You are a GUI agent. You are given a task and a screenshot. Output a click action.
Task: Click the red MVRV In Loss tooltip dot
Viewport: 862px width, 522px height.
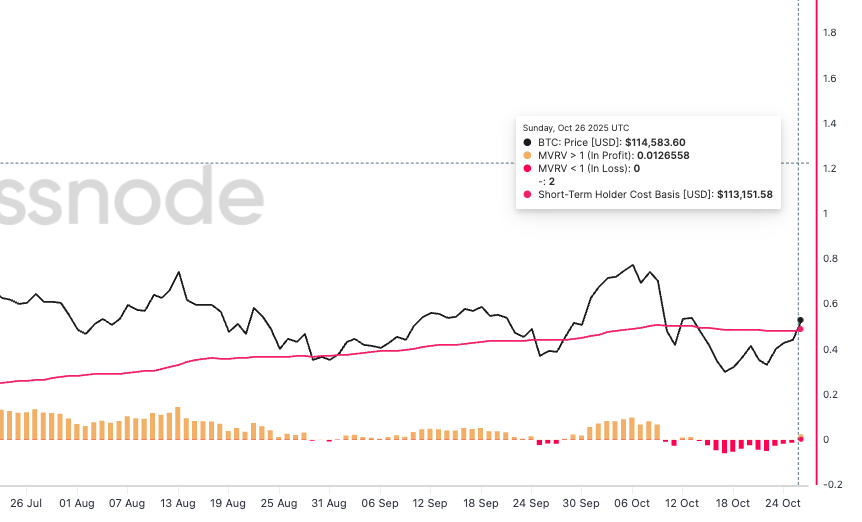[x=527, y=169]
